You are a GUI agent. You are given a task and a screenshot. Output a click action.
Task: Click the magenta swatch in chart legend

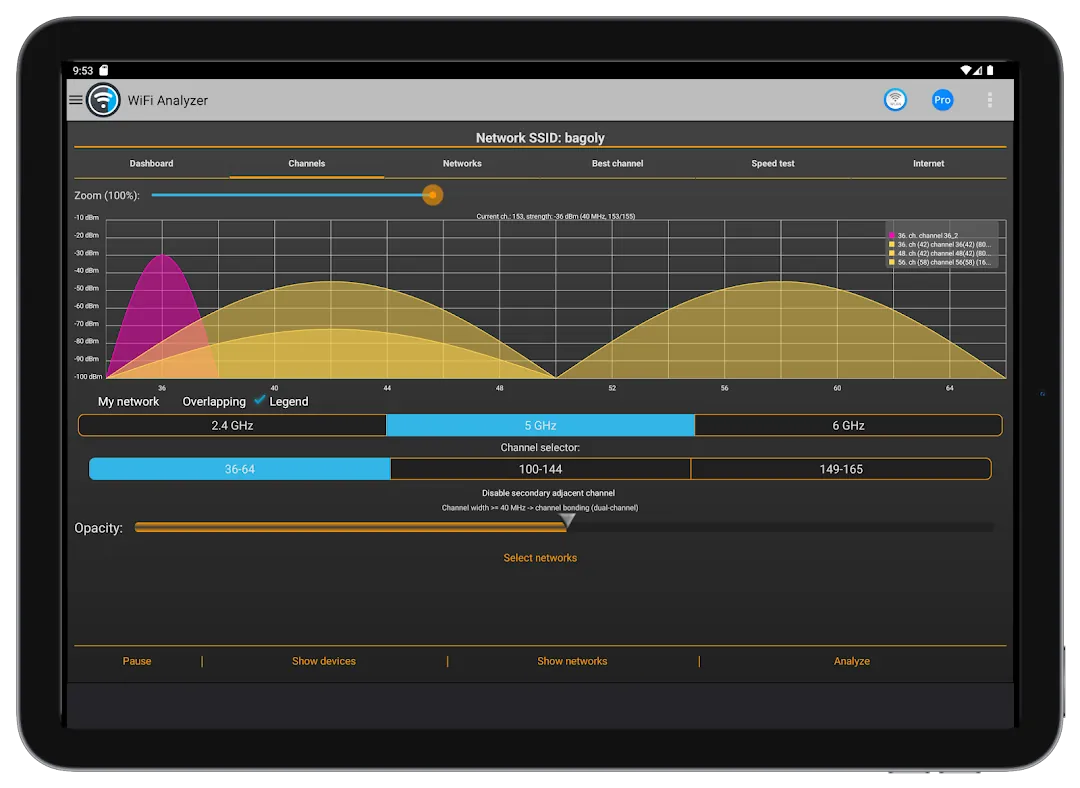(x=892, y=236)
